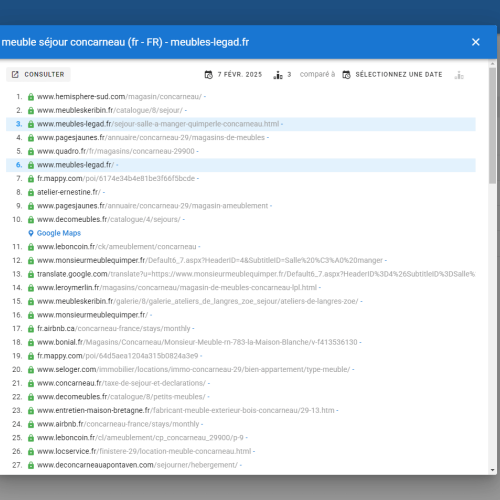The width and height of the screenshot is (500, 500).
Task: Click the padlock icon for hemisphere-sud.com
Action: tap(31, 97)
